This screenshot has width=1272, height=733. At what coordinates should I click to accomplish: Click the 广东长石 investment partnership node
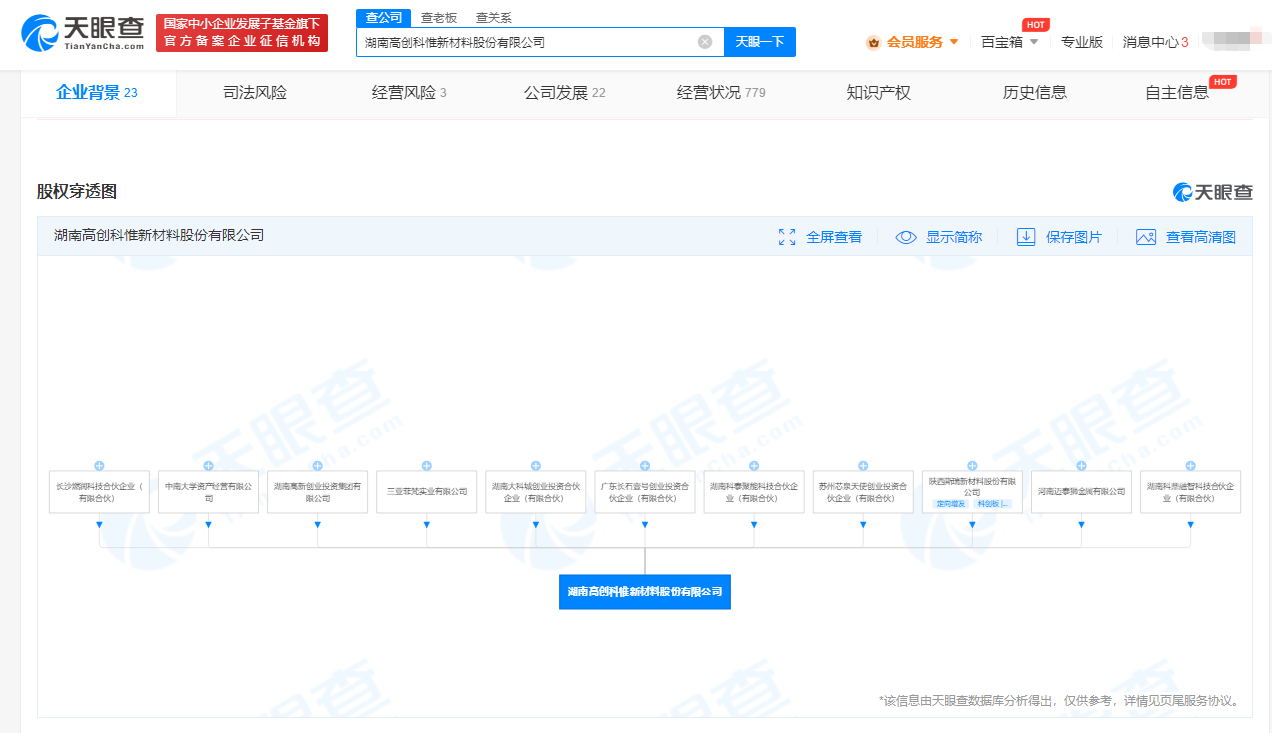pyautogui.click(x=644, y=492)
